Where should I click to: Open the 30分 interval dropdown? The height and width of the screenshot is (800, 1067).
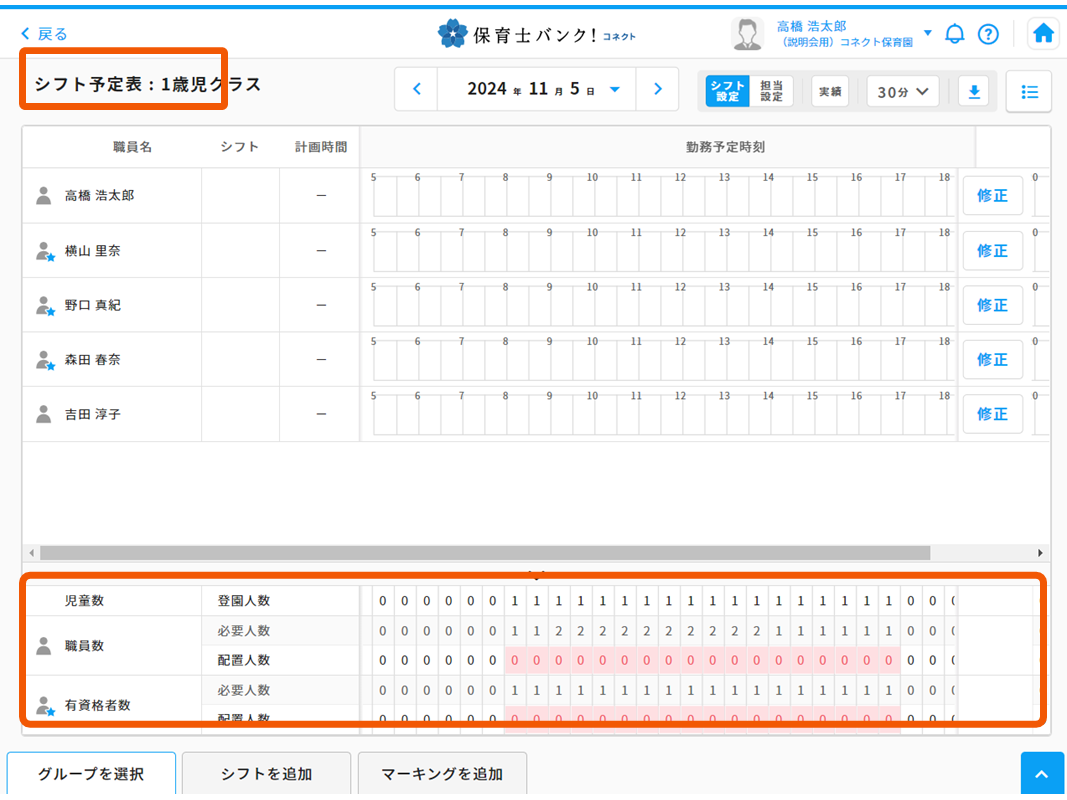click(x=903, y=92)
